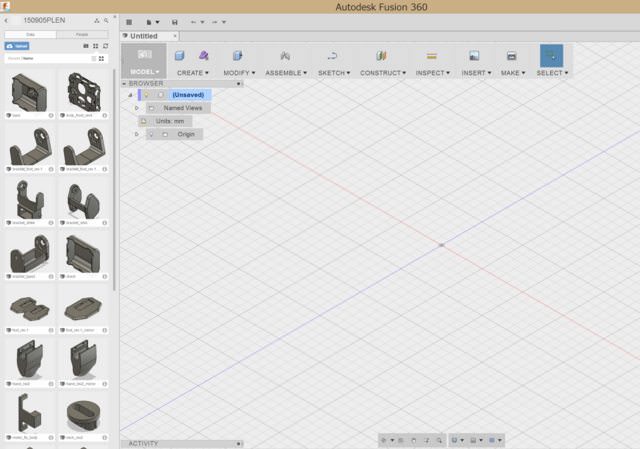Open the MODEL workspace menu
Screen dimensions: 640x449
(144, 72)
